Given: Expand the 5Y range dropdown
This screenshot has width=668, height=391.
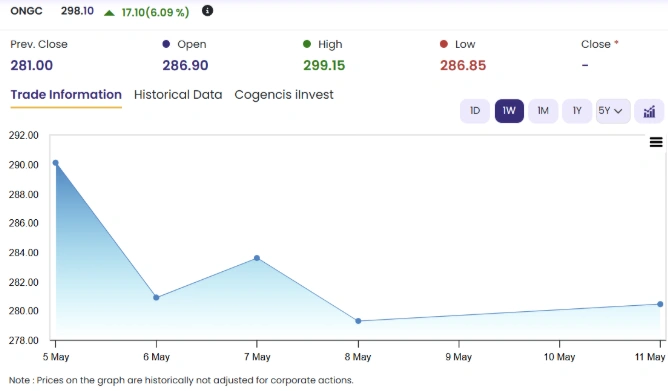Looking at the screenshot, I should [x=613, y=111].
